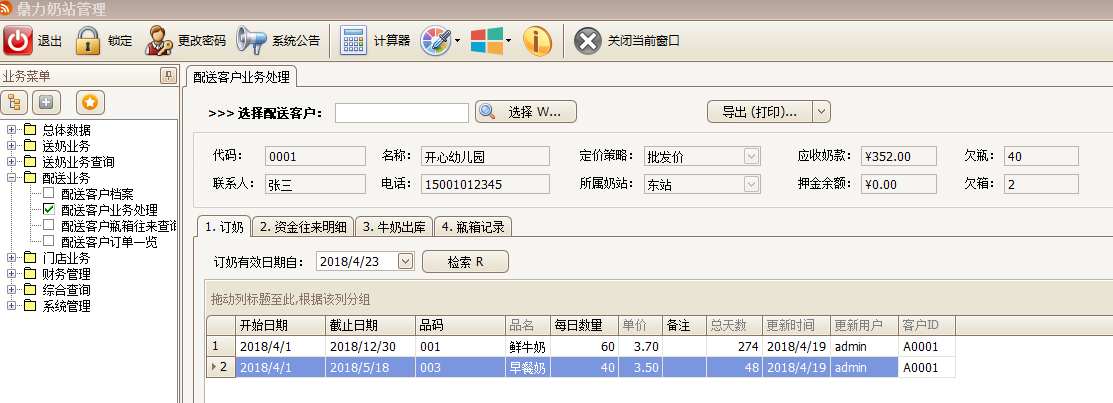Viewport: 1113px width, 403px height.
Task: Click the total days cell 274
Action: [x=734, y=347]
